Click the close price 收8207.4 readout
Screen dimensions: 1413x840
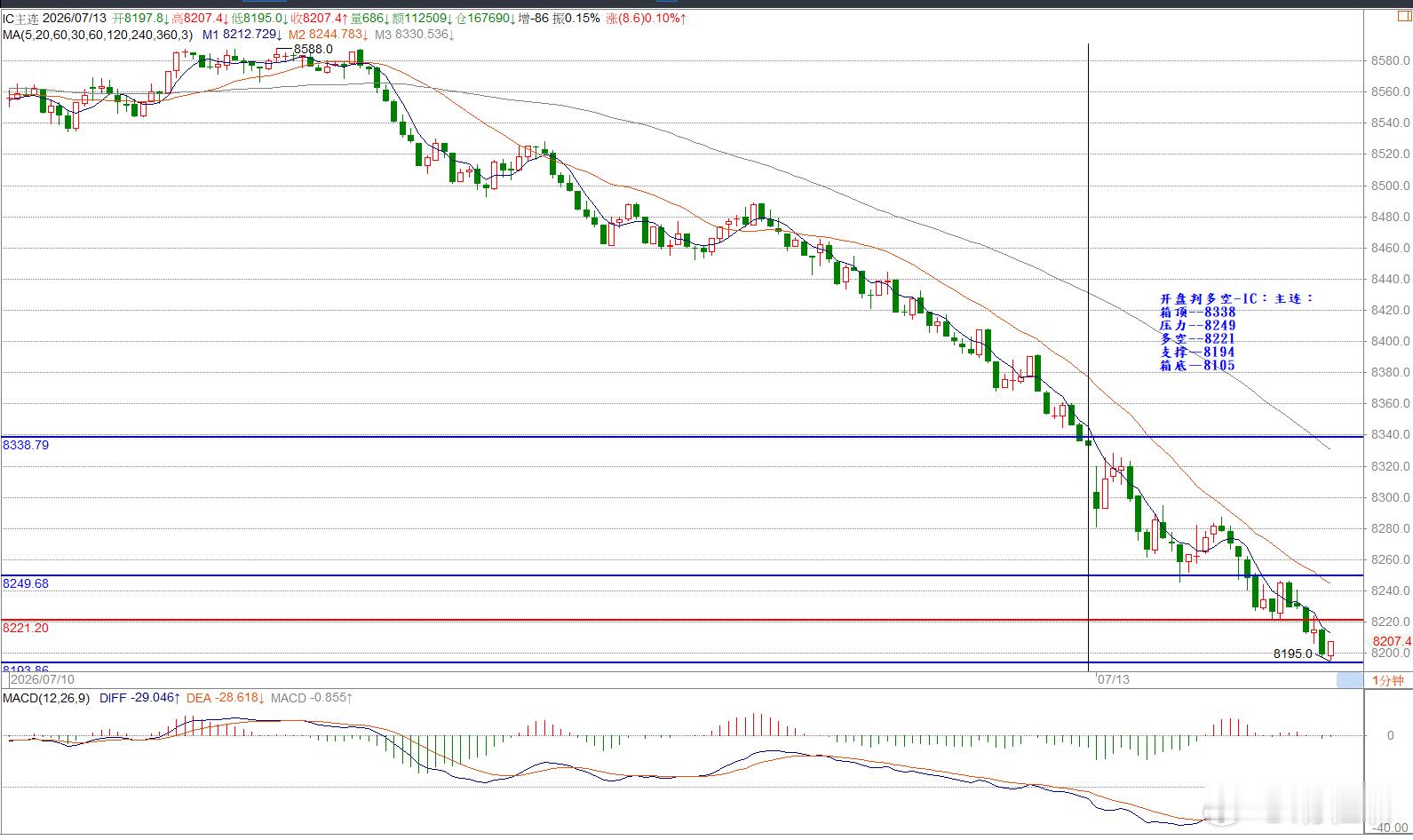319,19
